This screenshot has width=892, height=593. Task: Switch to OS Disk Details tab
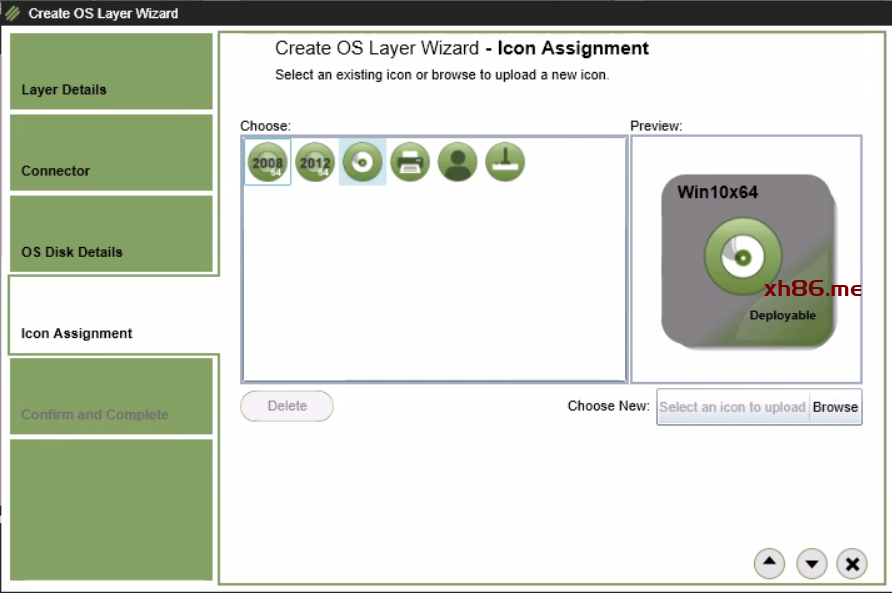point(111,234)
